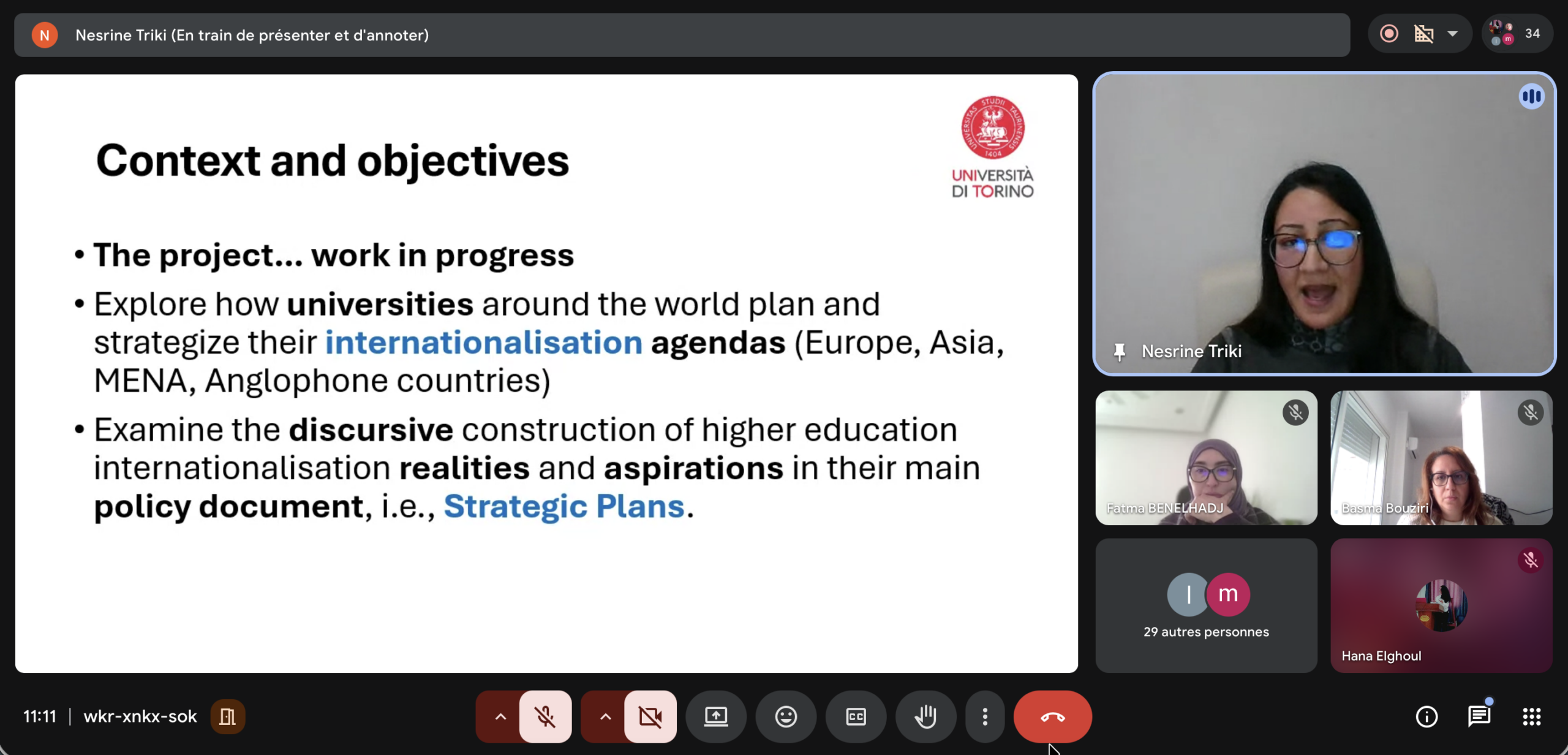Toggle the camera on/off button
1568x755 pixels.
650,716
